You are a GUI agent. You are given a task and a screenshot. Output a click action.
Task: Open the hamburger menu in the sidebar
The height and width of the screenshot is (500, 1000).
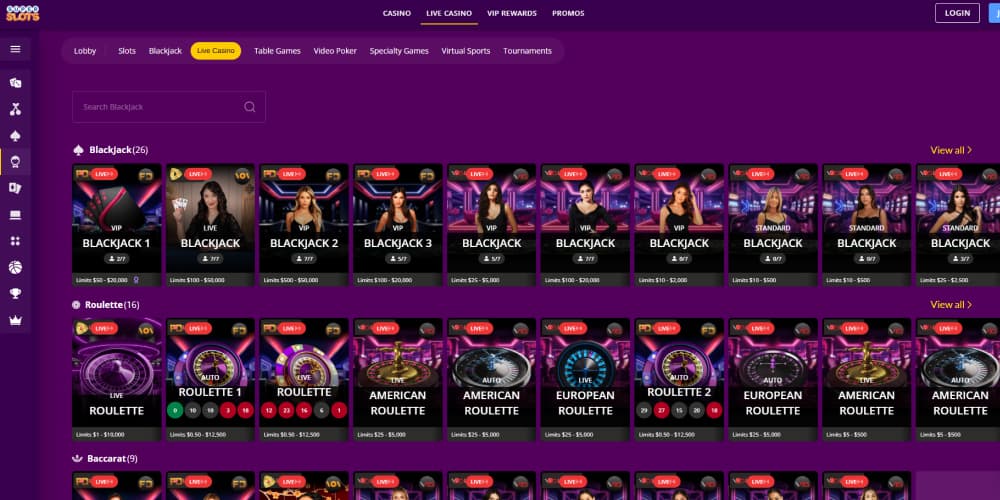pyautogui.click(x=15, y=49)
